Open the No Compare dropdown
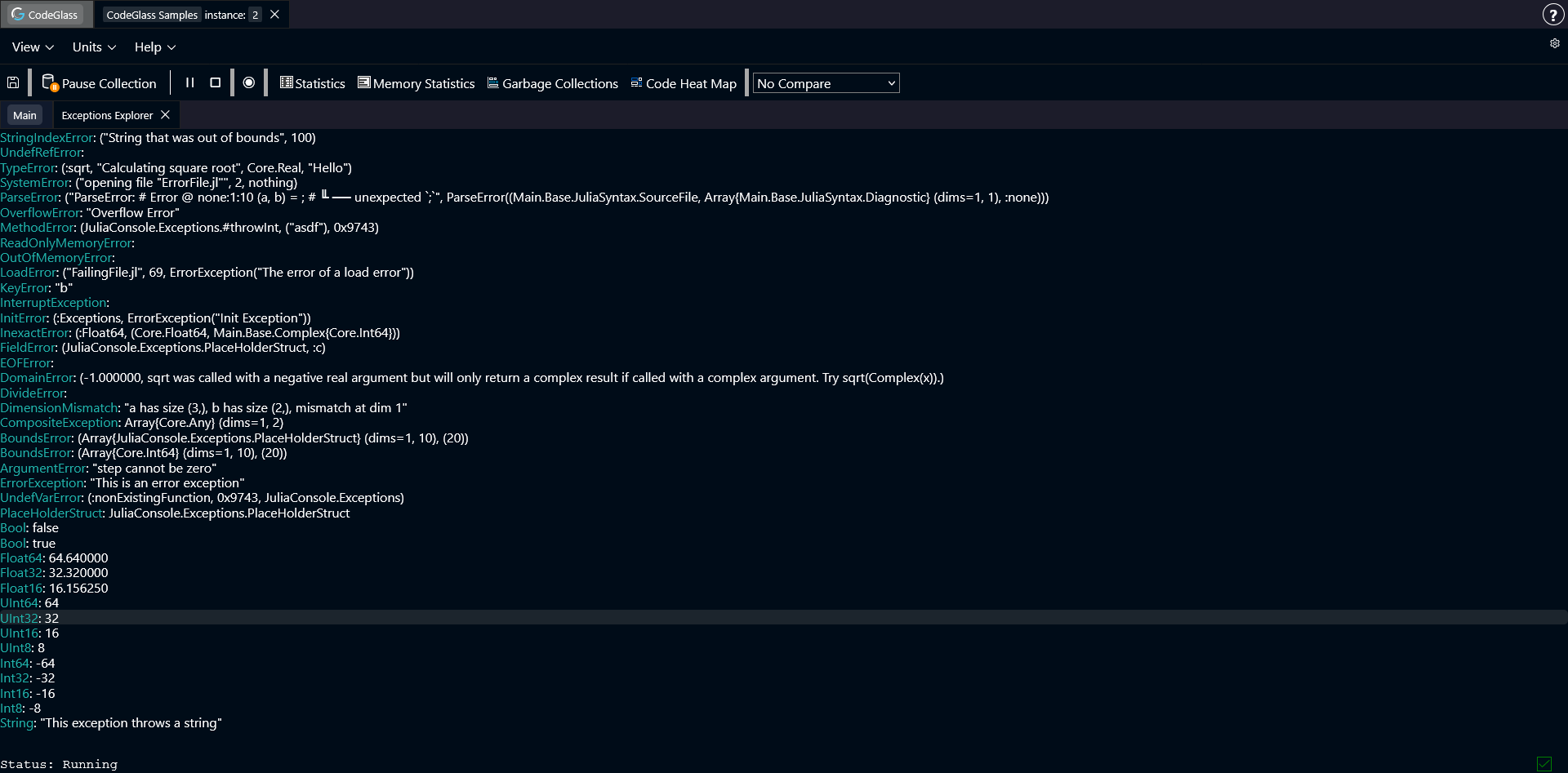The image size is (1568, 773). [x=825, y=82]
